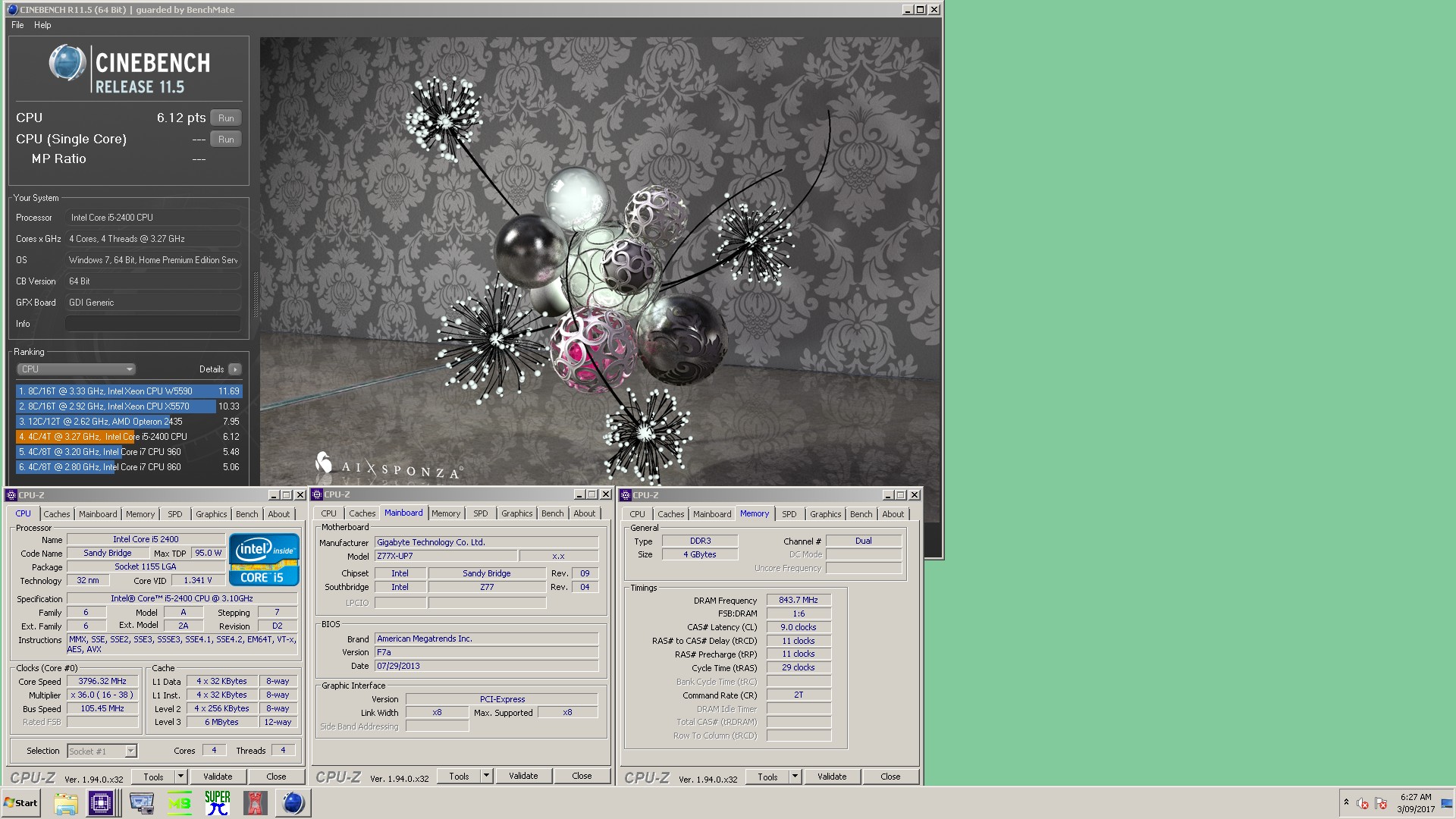Click Core Speed value 3796.32 MHz
Screen dimensions: 1456x819
(x=102, y=682)
